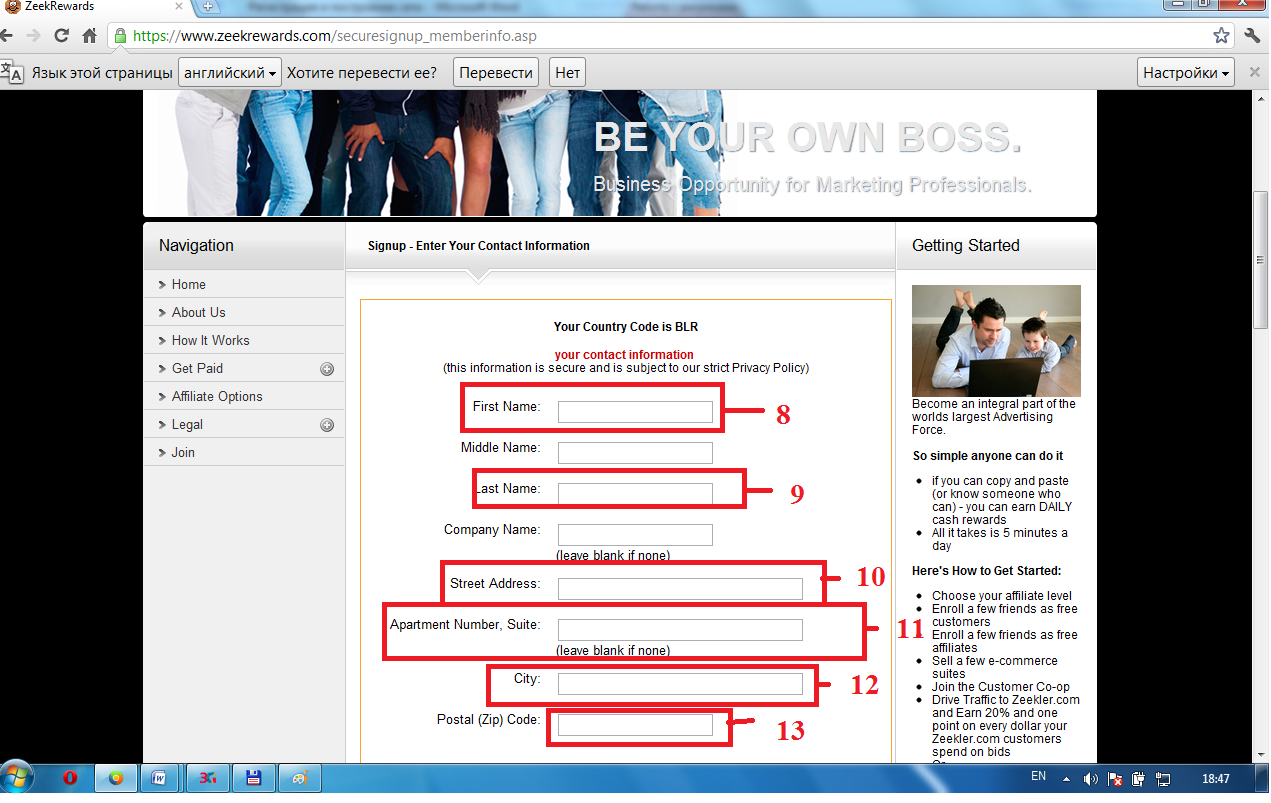Click the City input field
Viewport: 1271px width, 803px height.
[x=680, y=684]
